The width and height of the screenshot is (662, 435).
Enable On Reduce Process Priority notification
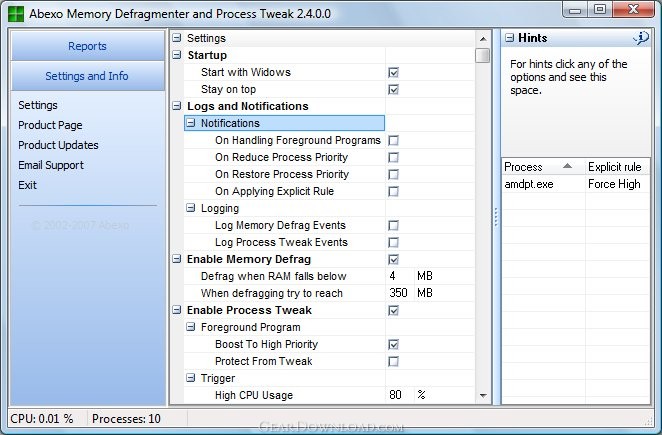click(393, 158)
